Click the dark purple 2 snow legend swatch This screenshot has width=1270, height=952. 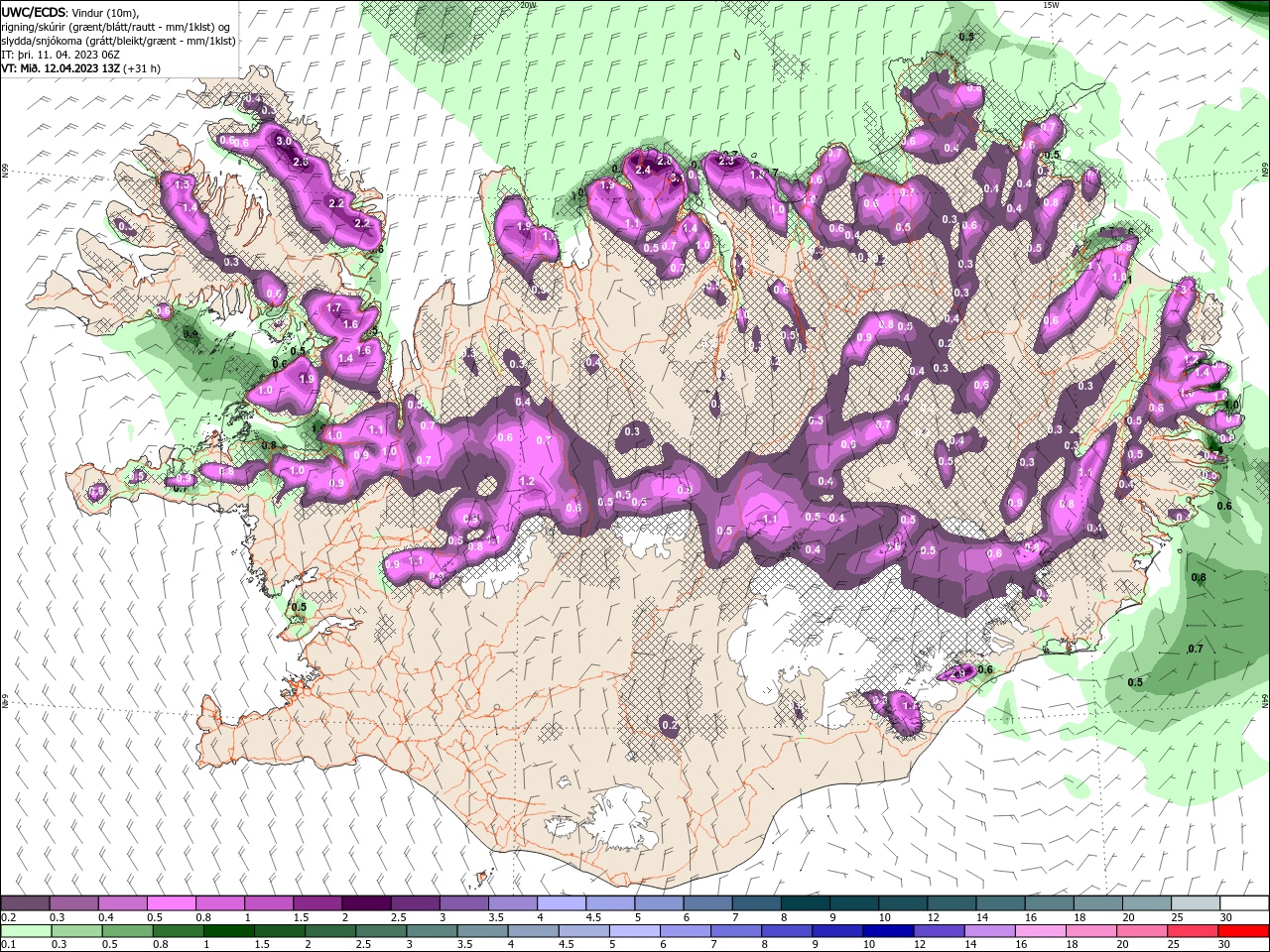(365, 903)
